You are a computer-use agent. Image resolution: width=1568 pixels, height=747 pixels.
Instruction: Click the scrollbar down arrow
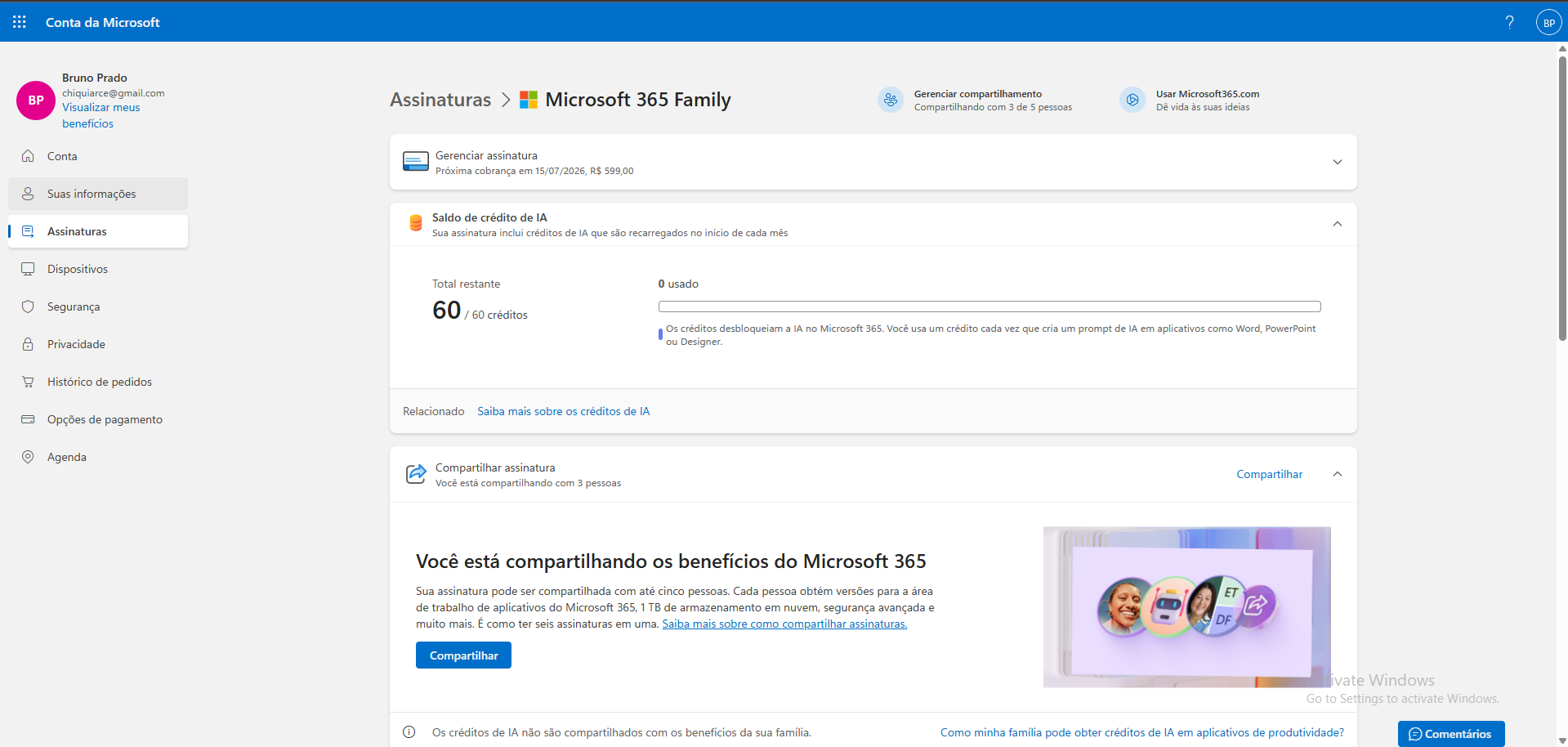click(x=1562, y=740)
